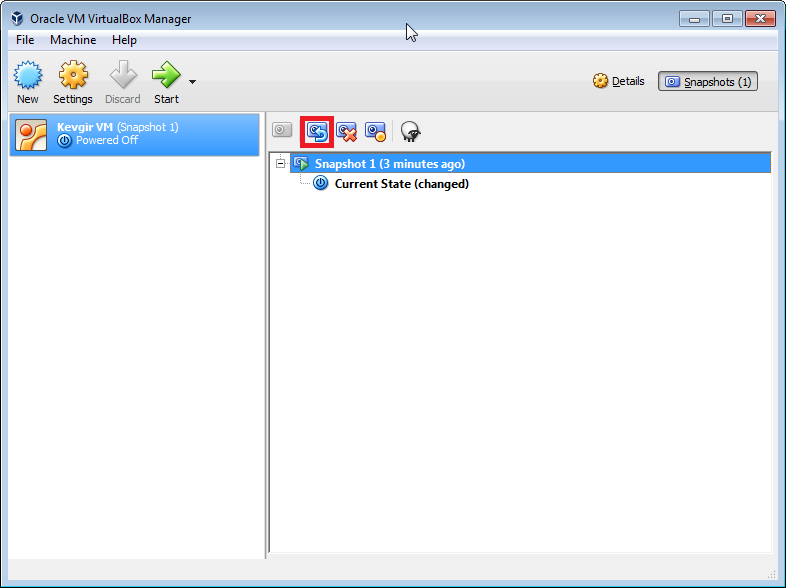Click the Start green arrow icon
Image resolution: width=786 pixels, height=588 pixels.
click(x=166, y=75)
